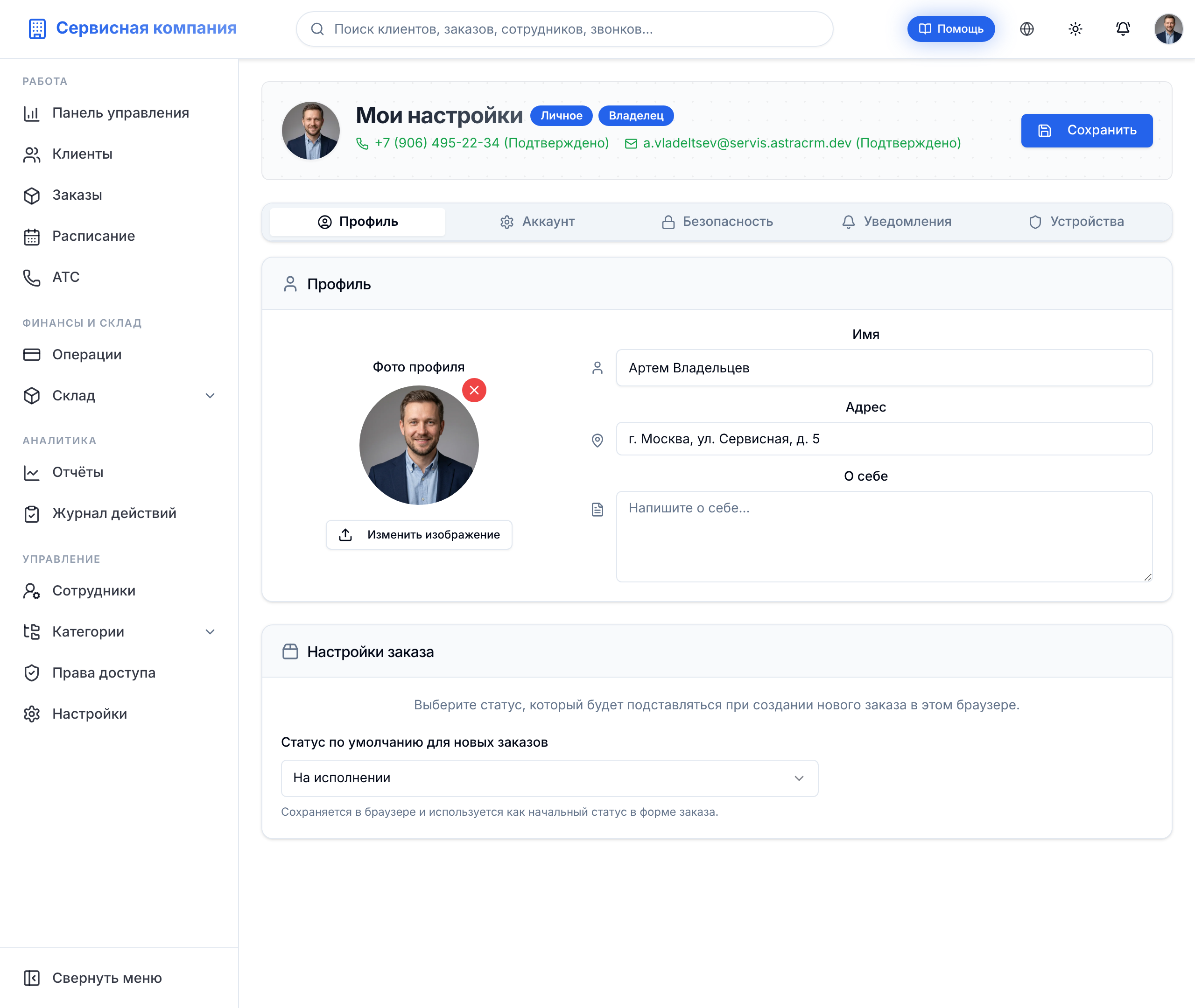Click the confirmed email address link

pos(793,143)
